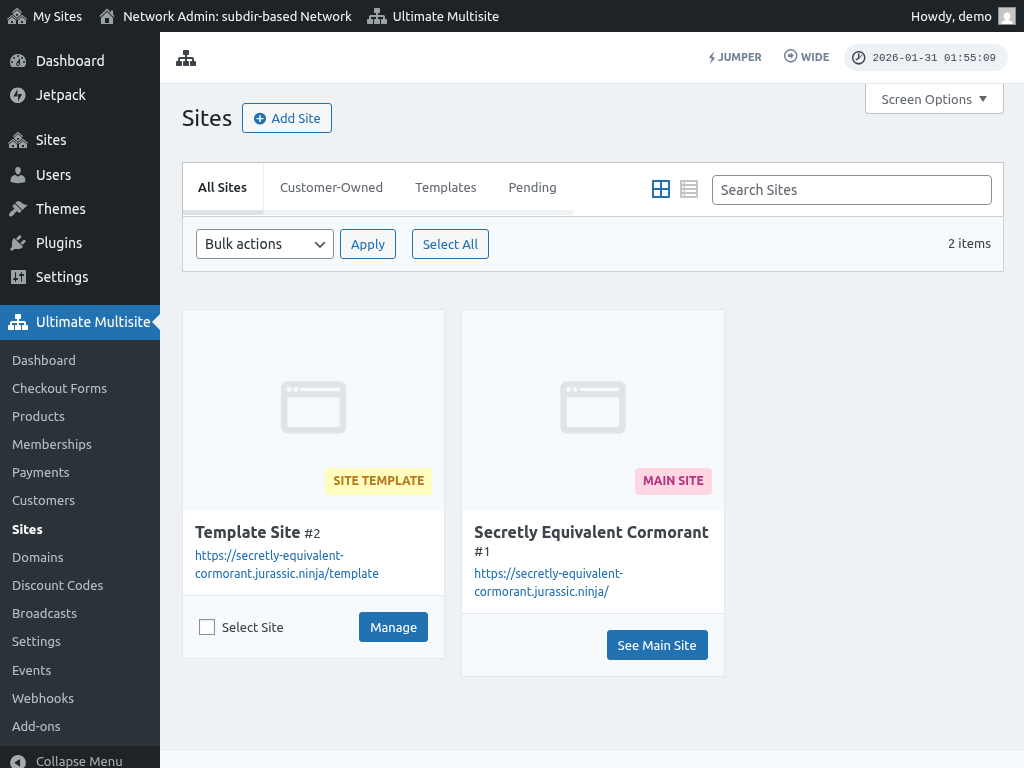
Task: Open Events in the submenu
Action: point(31,671)
